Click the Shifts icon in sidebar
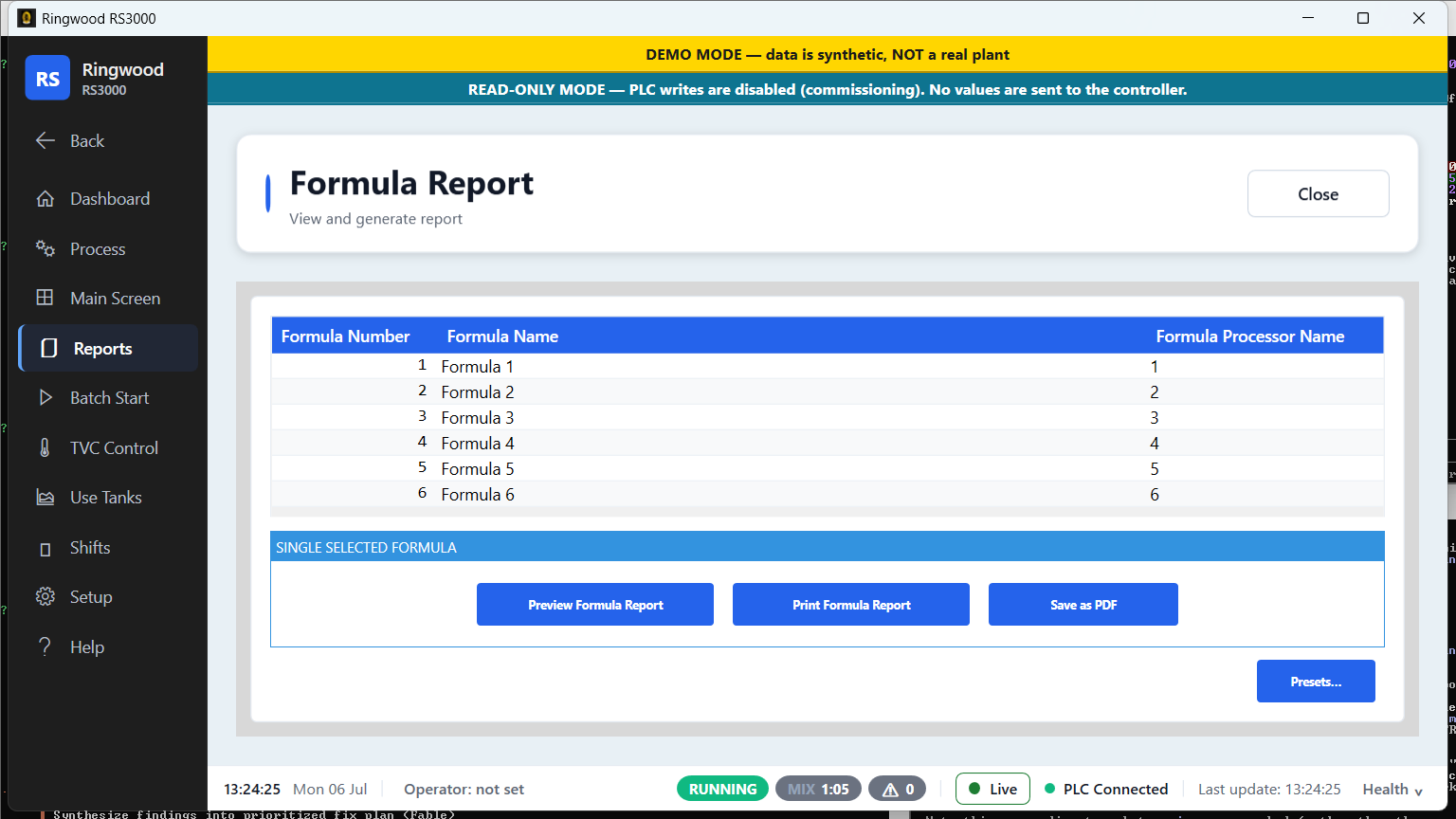Viewport: 1456px width, 819px height. pyautogui.click(x=45, y=549)
